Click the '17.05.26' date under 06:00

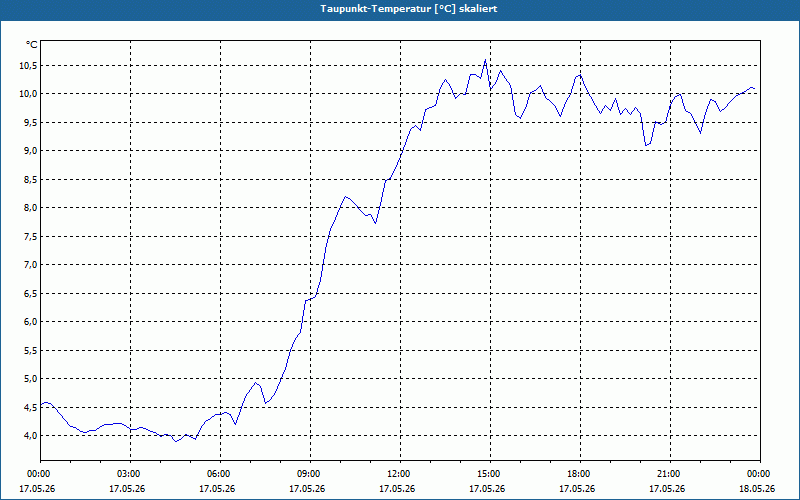pyautogui.click(x=217, y=489)
